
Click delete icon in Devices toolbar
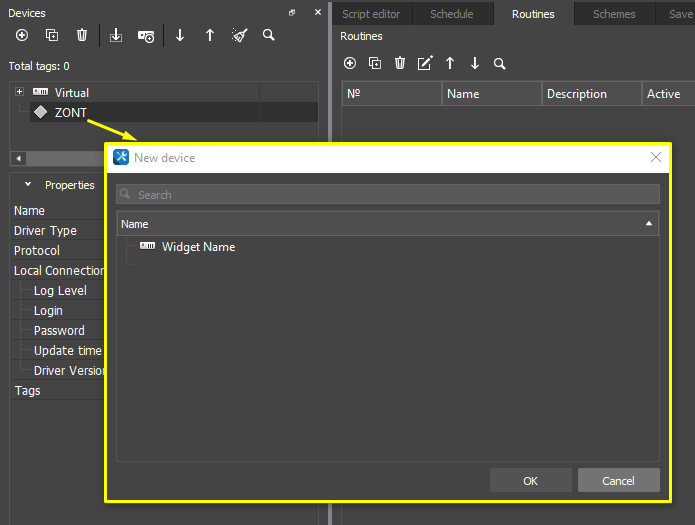tap(82, 35)
